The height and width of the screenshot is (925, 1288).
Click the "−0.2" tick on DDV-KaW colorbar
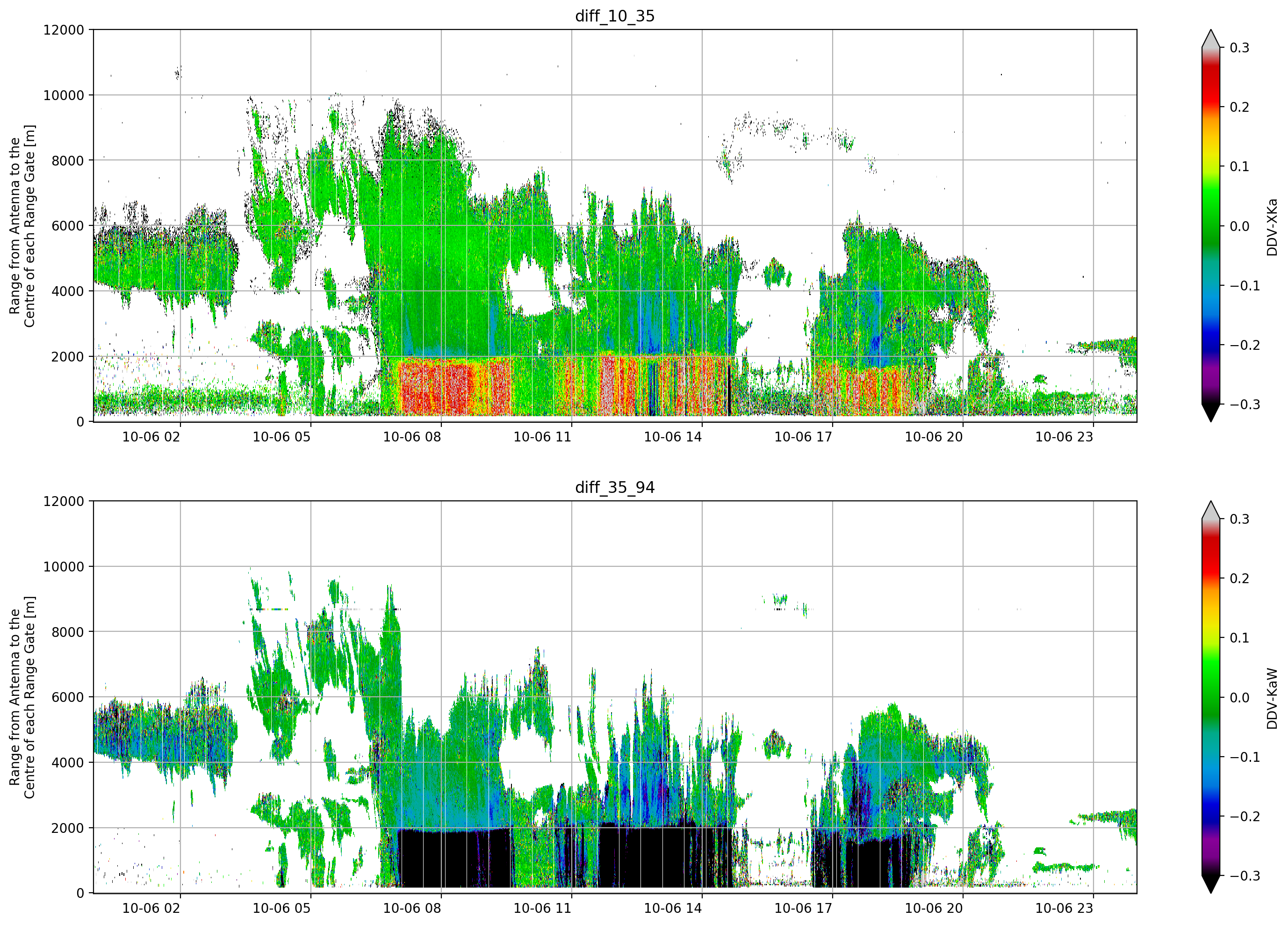(1245, 817)
